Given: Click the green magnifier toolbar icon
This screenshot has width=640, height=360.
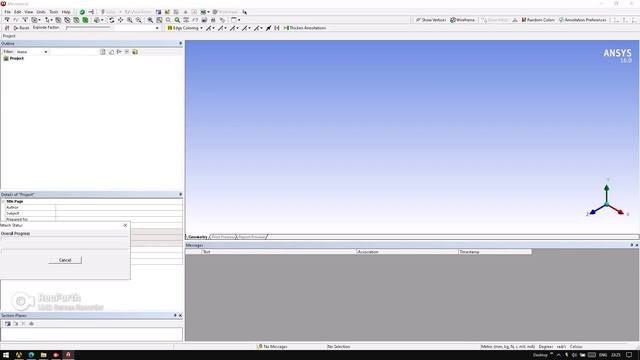Looking at the screenshot, I should pyautogui.click(x=177, y=20).
